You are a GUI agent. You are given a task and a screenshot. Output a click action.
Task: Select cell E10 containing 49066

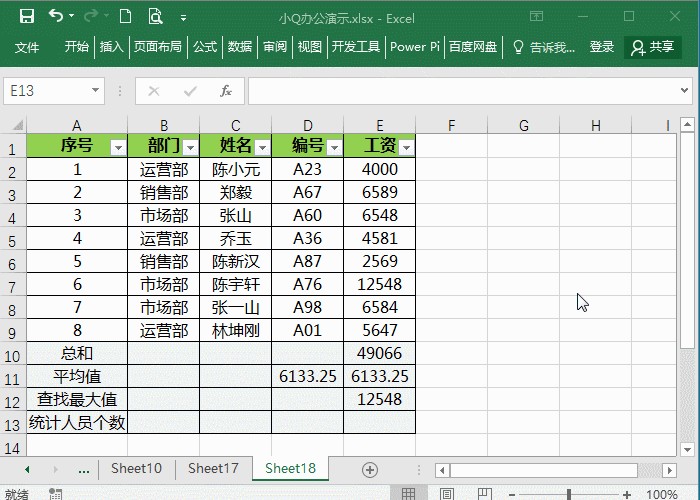coord(380,353)
